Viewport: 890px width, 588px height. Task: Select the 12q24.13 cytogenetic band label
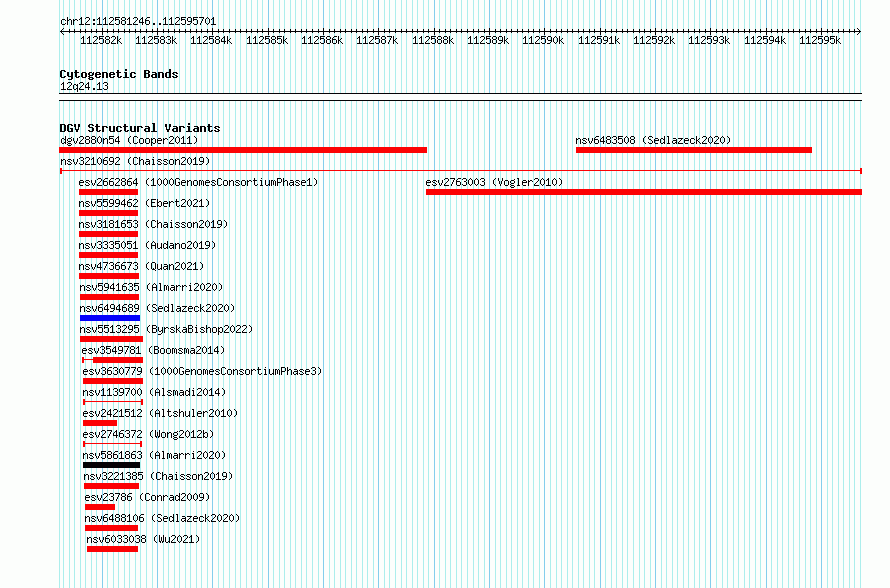click(x=84, y=86)
